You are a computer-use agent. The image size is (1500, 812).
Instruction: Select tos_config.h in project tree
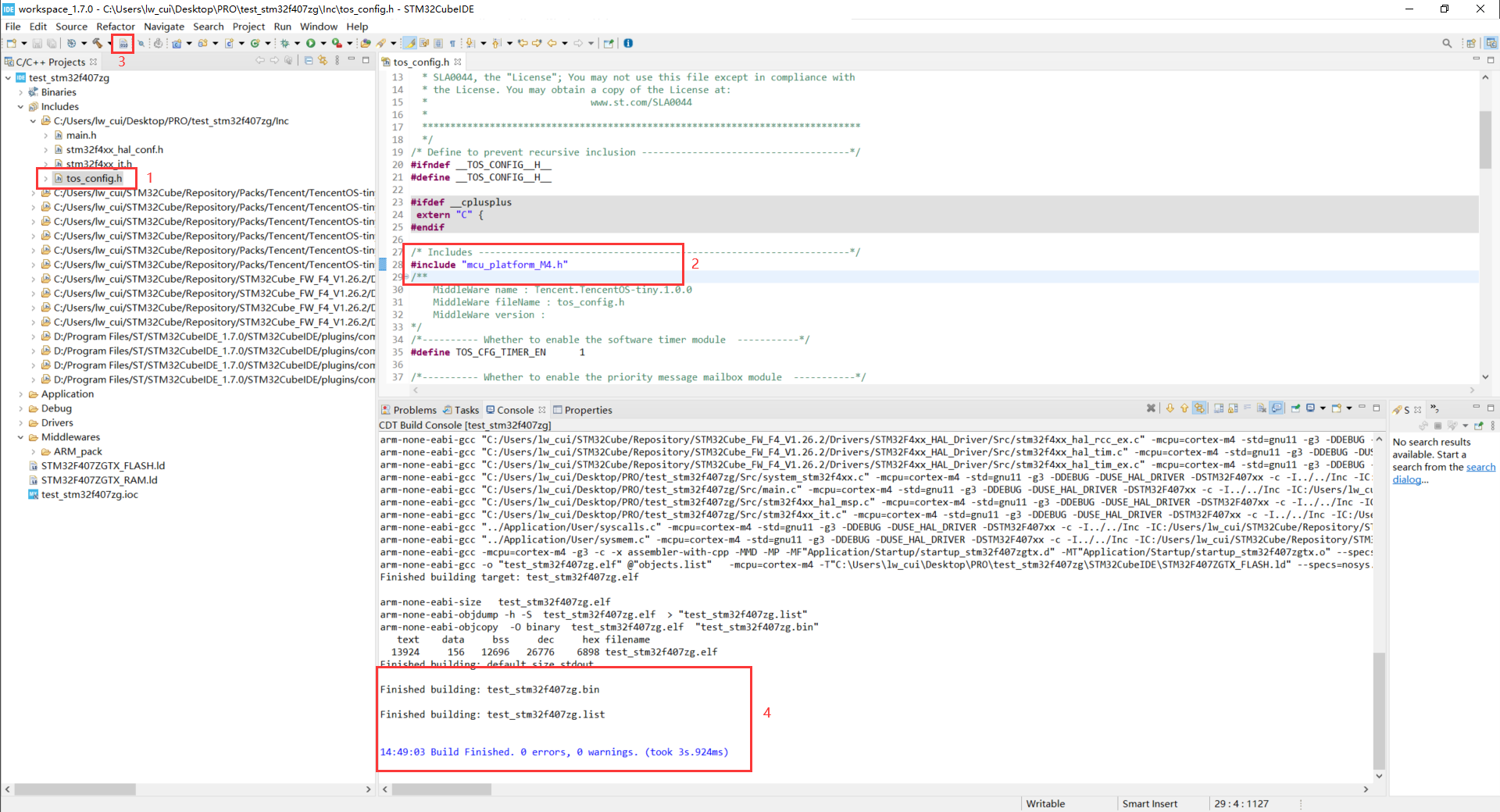coord(94,178)
